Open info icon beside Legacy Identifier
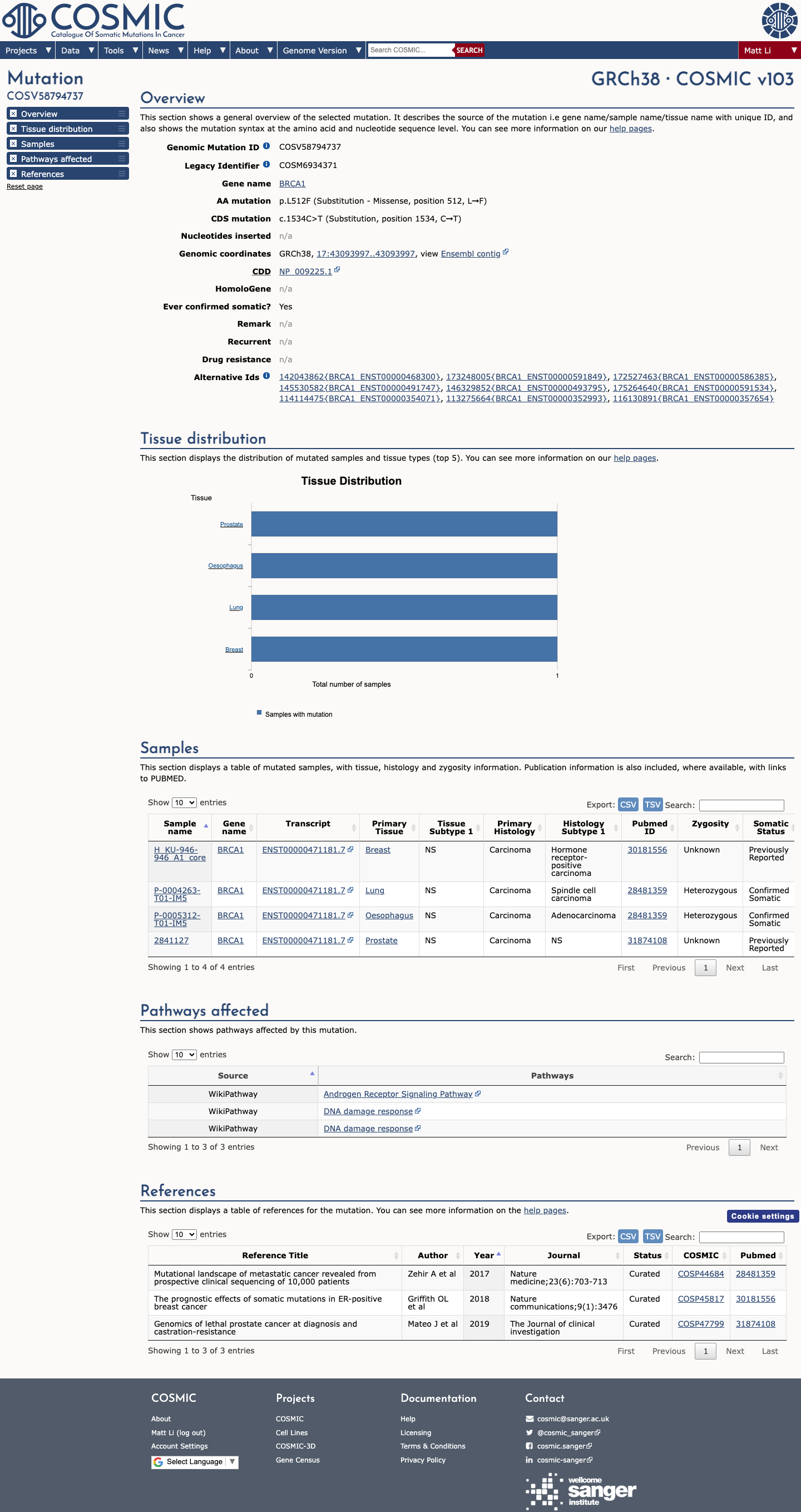The width and height of the screenshot is (801, 1512). pos(266,164)
